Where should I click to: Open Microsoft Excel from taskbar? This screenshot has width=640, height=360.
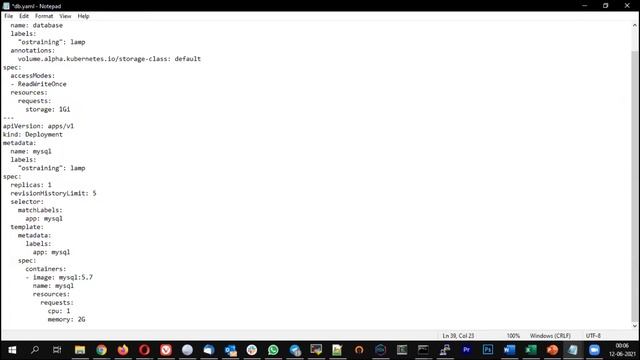(531, 350)
